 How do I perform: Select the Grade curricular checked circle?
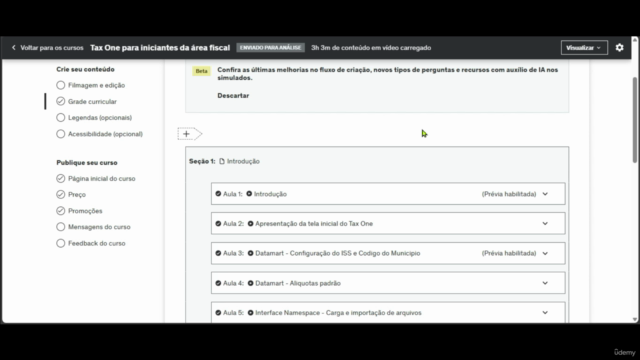click(x=60, y=101)
